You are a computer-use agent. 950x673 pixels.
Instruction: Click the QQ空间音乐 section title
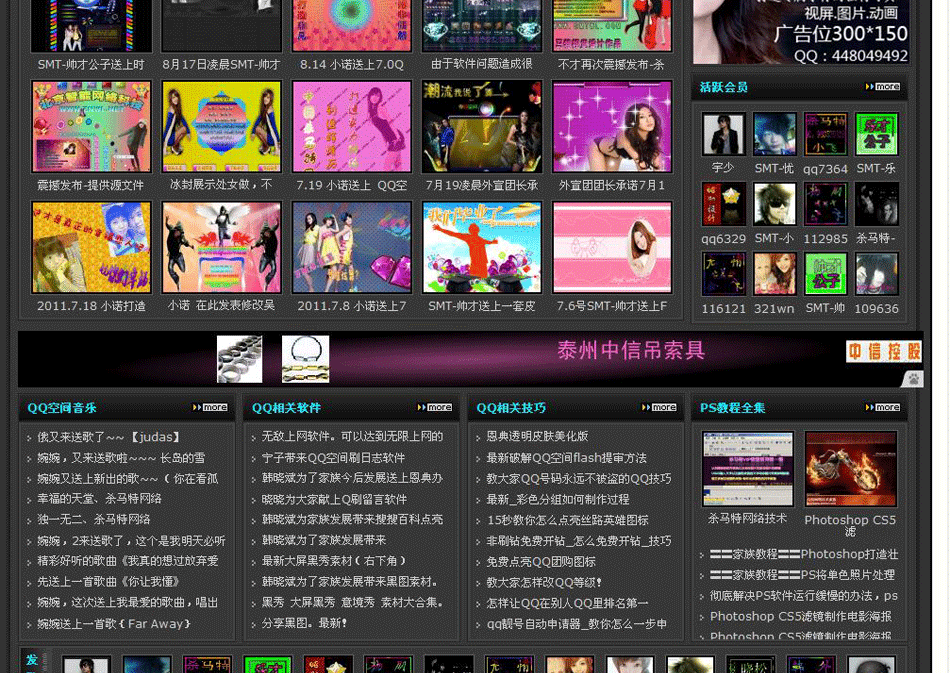pos(62,408)
